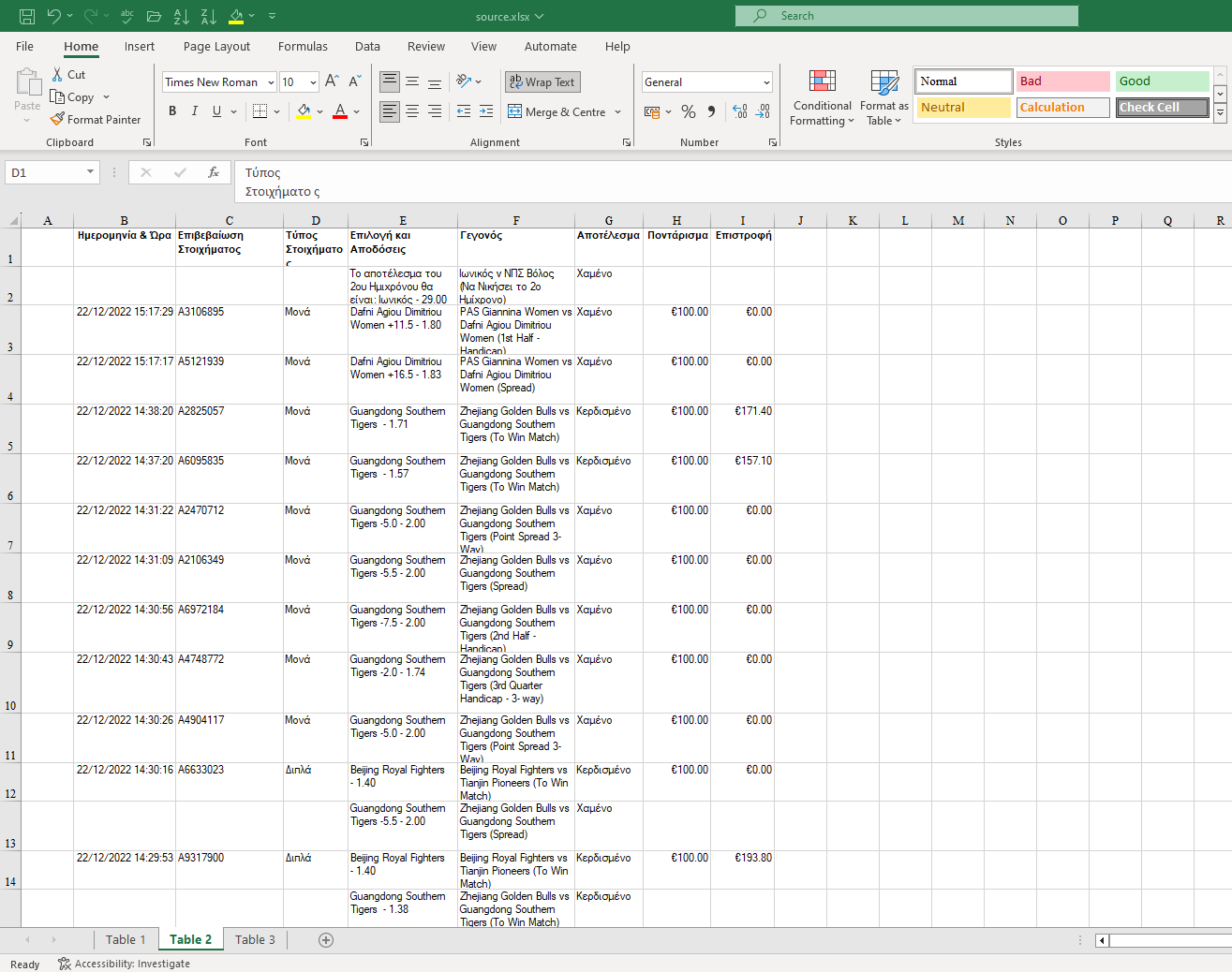Increase decimal places icon
This screenshot has width=1232, height=972.
740,111
